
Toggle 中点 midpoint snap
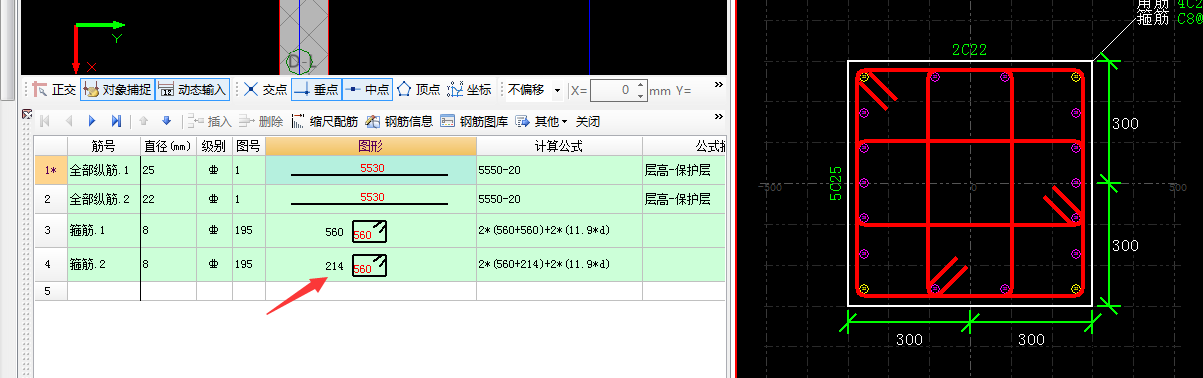(x=367, y=90)
